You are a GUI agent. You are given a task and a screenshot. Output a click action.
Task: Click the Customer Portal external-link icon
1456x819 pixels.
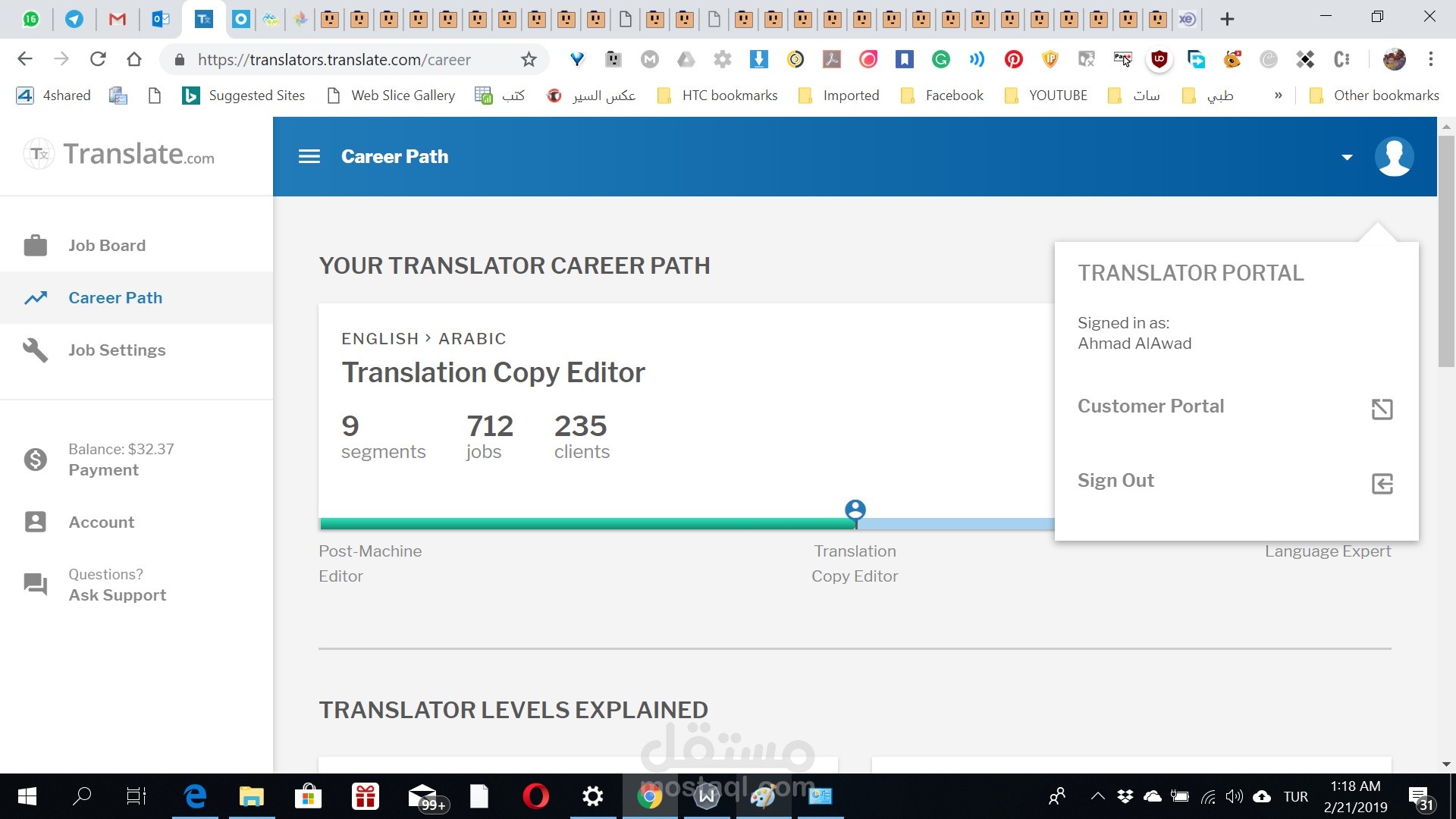tap(1382, 409)
